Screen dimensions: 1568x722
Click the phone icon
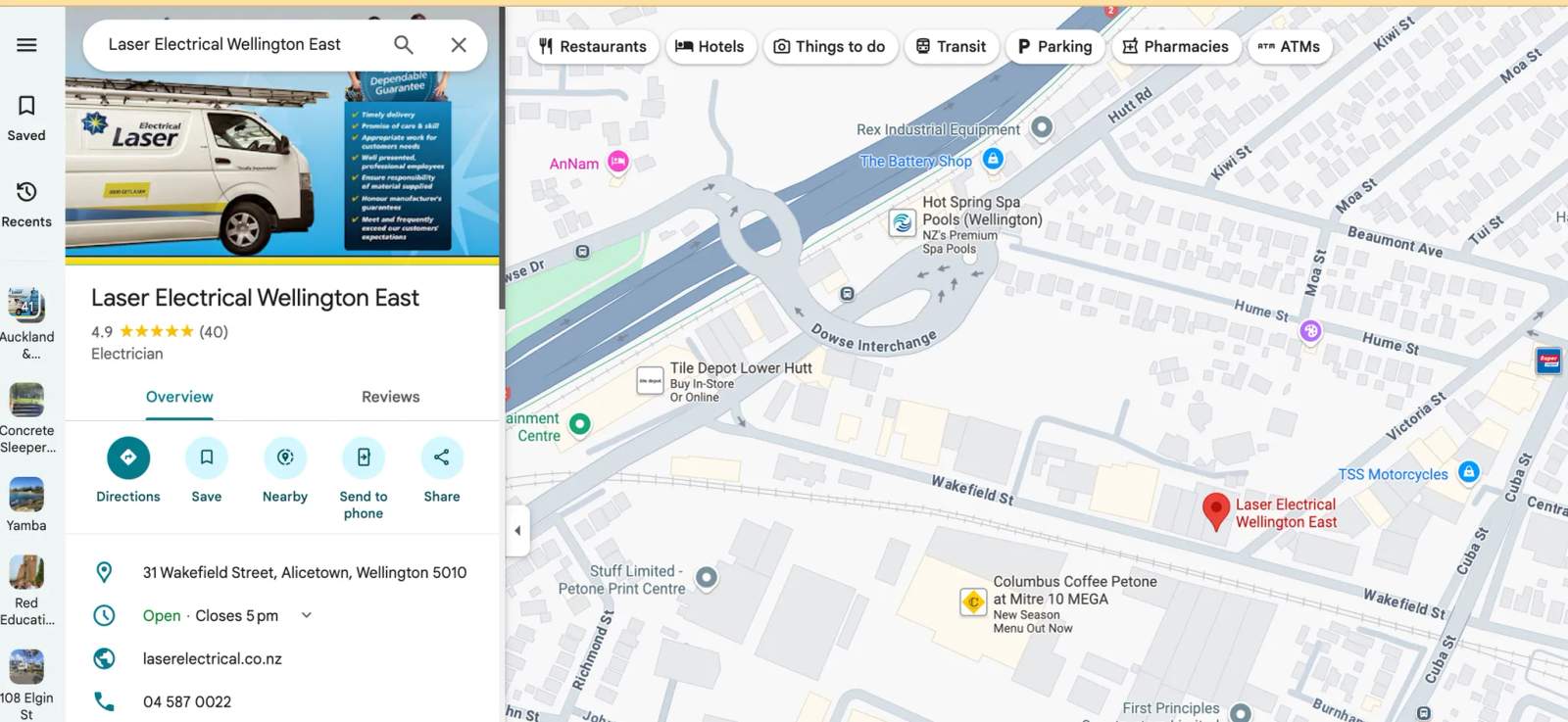click(x=104, y=701)
